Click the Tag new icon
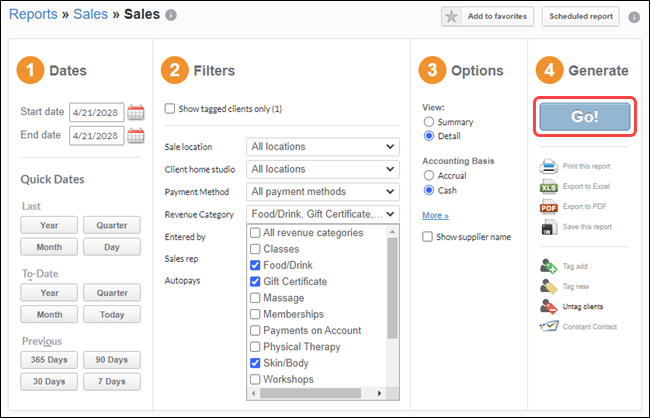This screenshot has height=418, width=650. (x=548, y=287)
